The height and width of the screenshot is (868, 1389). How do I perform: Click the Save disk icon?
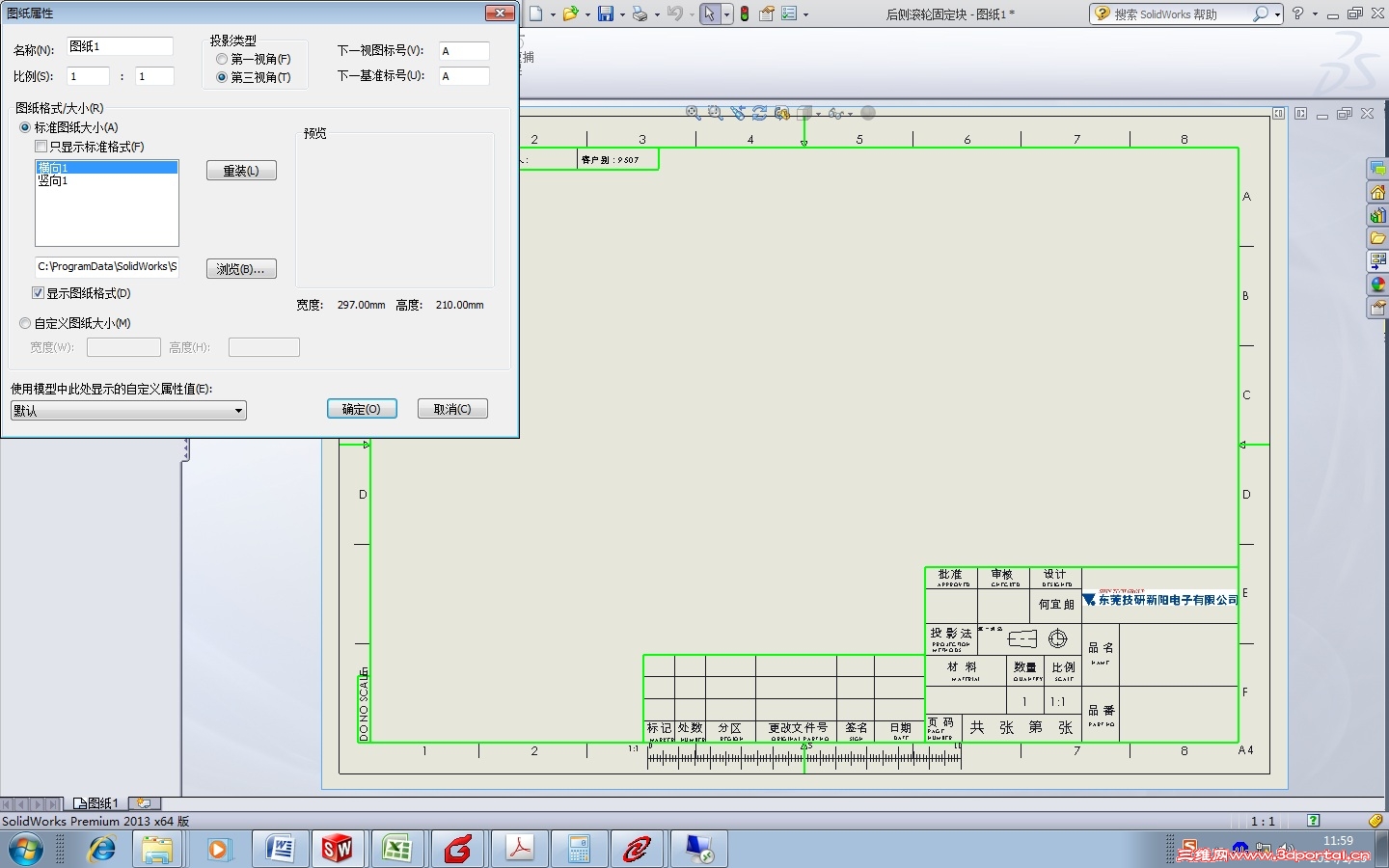606,14
